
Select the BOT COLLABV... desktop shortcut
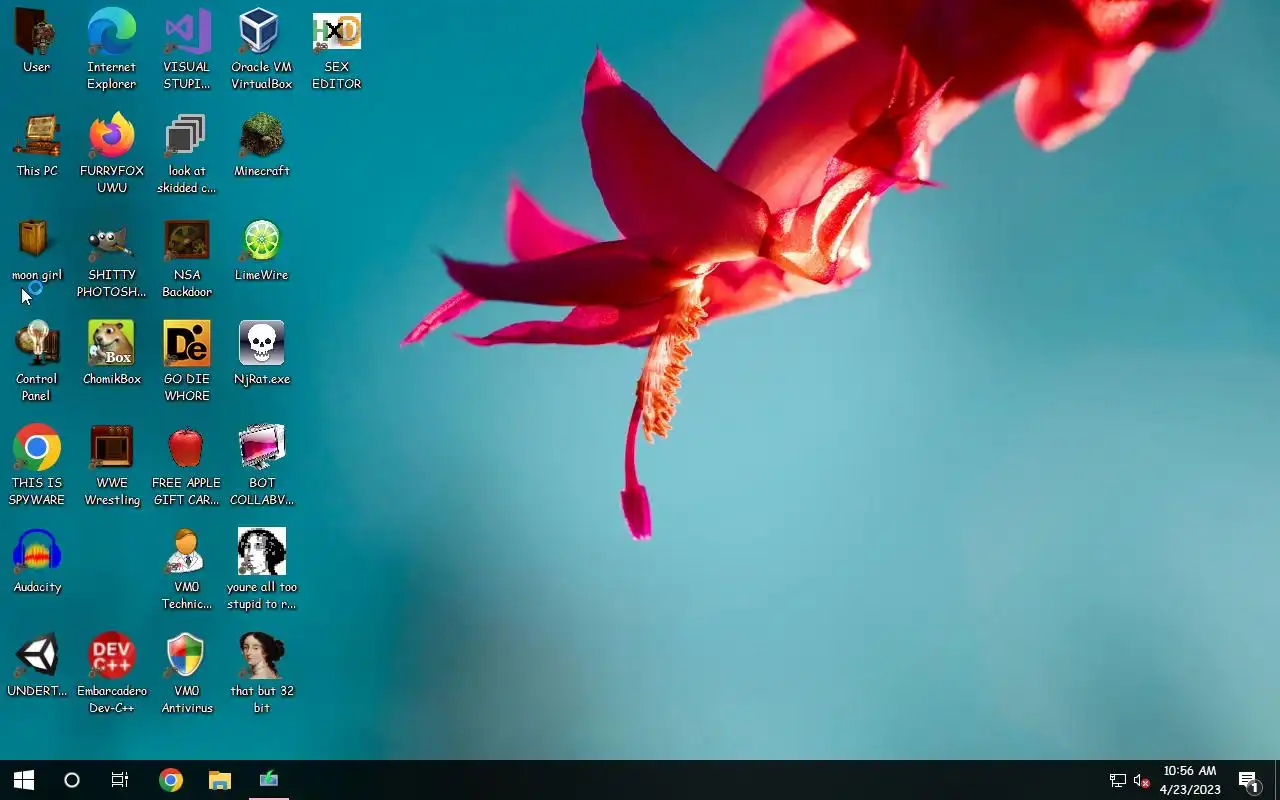click(x=262, y=466)
